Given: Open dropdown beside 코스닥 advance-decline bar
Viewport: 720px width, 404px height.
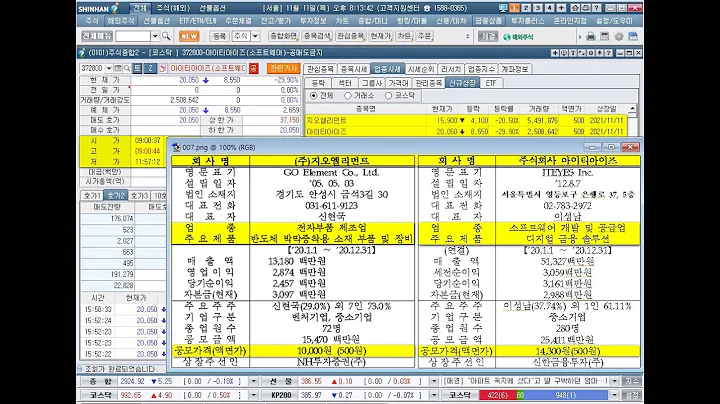Looking at the screenshot, I should 614,395.
